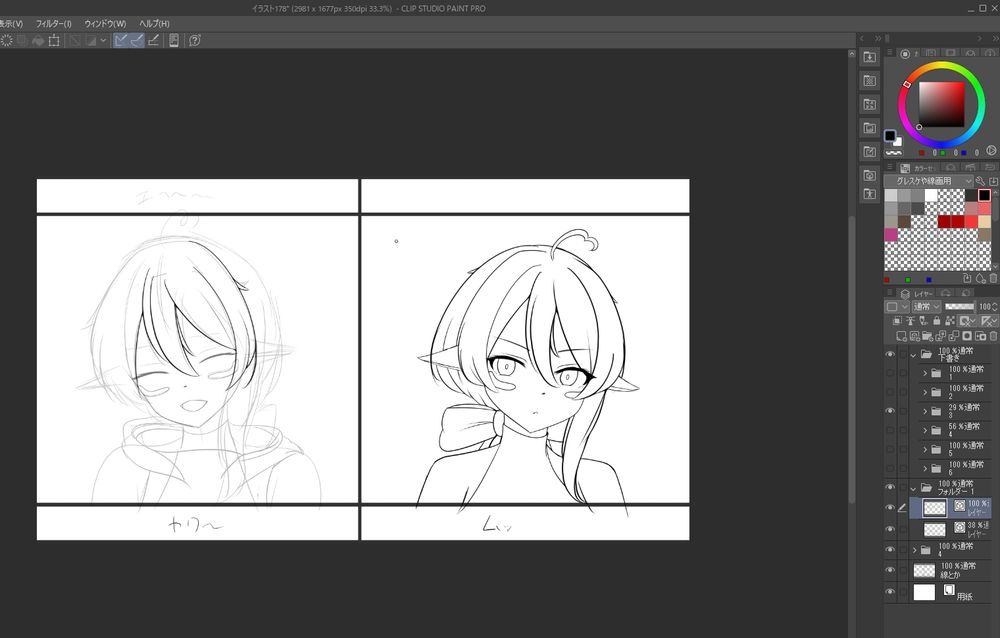Click the layer opacity slider bar
Viewport: 1000px width, 638px height.
959,307
